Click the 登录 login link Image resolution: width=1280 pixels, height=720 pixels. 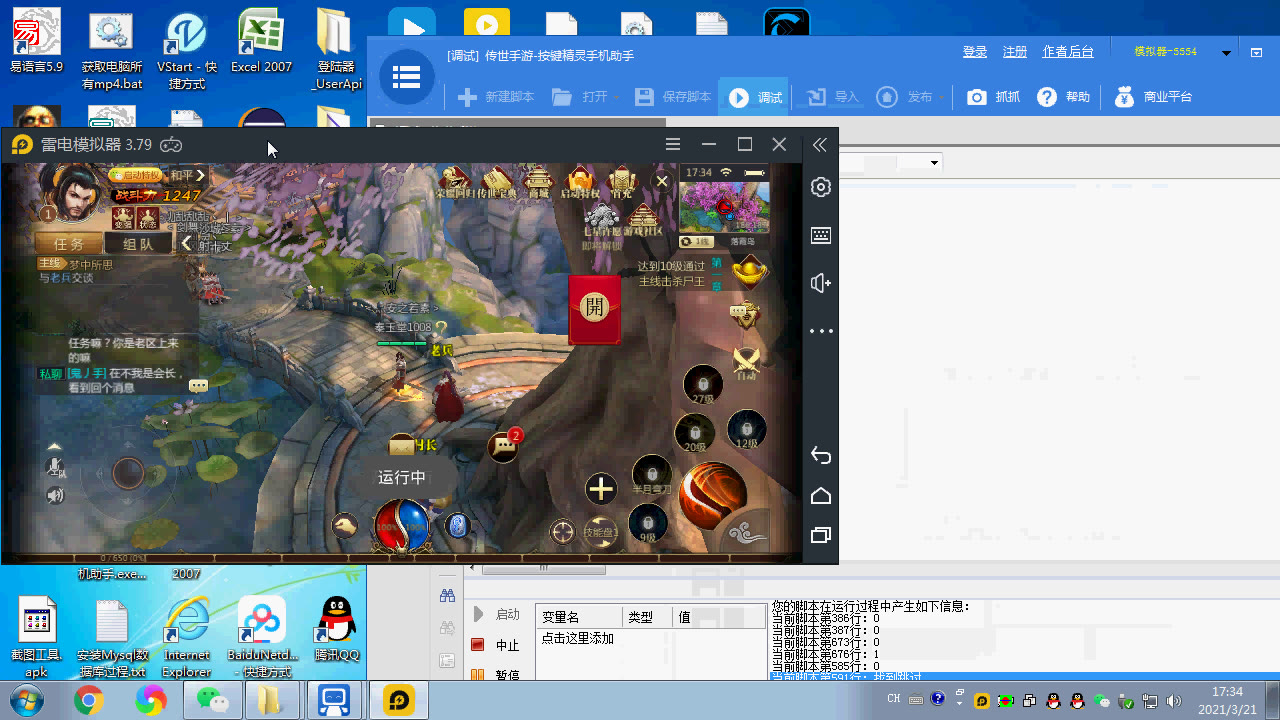[x=975, y=52]
